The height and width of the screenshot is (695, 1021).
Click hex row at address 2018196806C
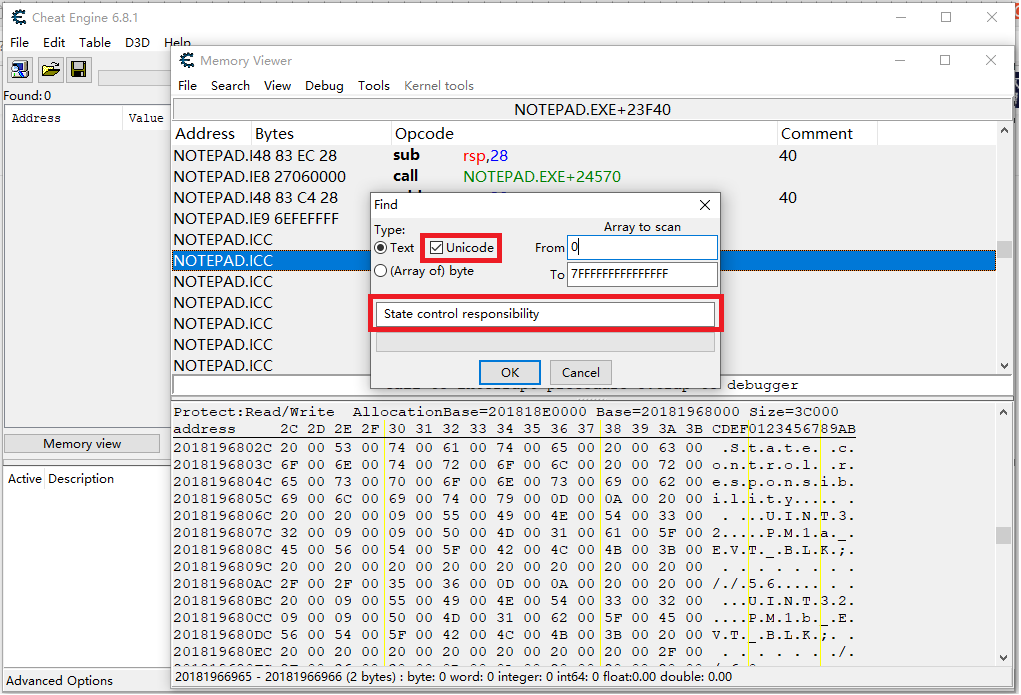[x=514, y=516]
